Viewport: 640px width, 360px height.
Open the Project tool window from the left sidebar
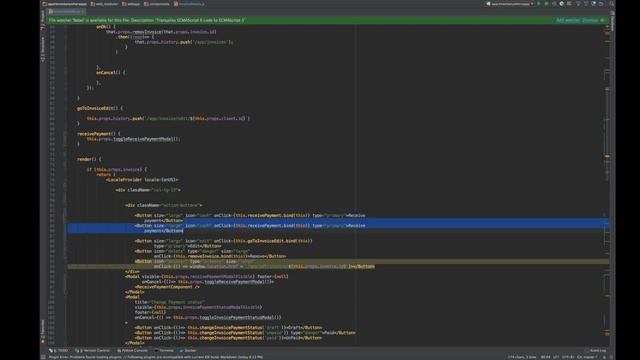coord(43,20)
